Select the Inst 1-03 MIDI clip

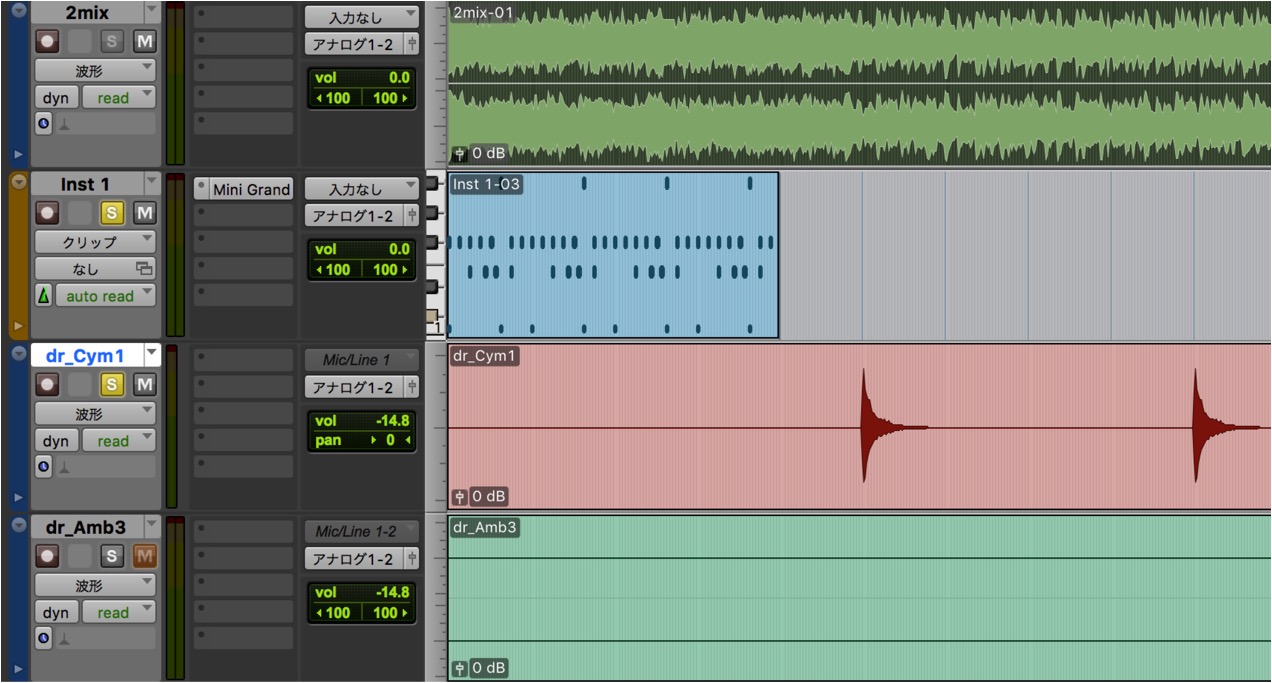(613, 256)
